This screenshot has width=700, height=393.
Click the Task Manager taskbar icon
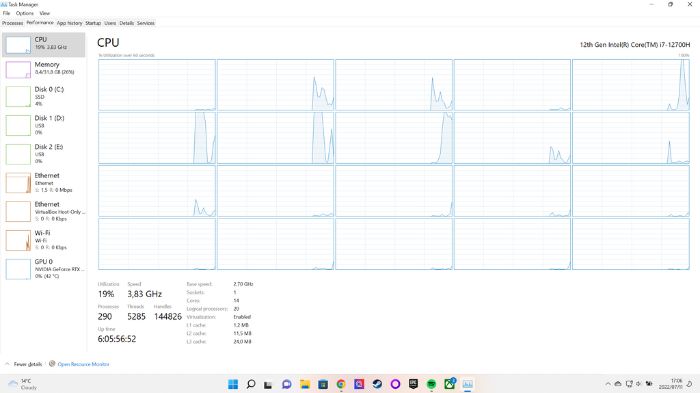pos(467,384)
